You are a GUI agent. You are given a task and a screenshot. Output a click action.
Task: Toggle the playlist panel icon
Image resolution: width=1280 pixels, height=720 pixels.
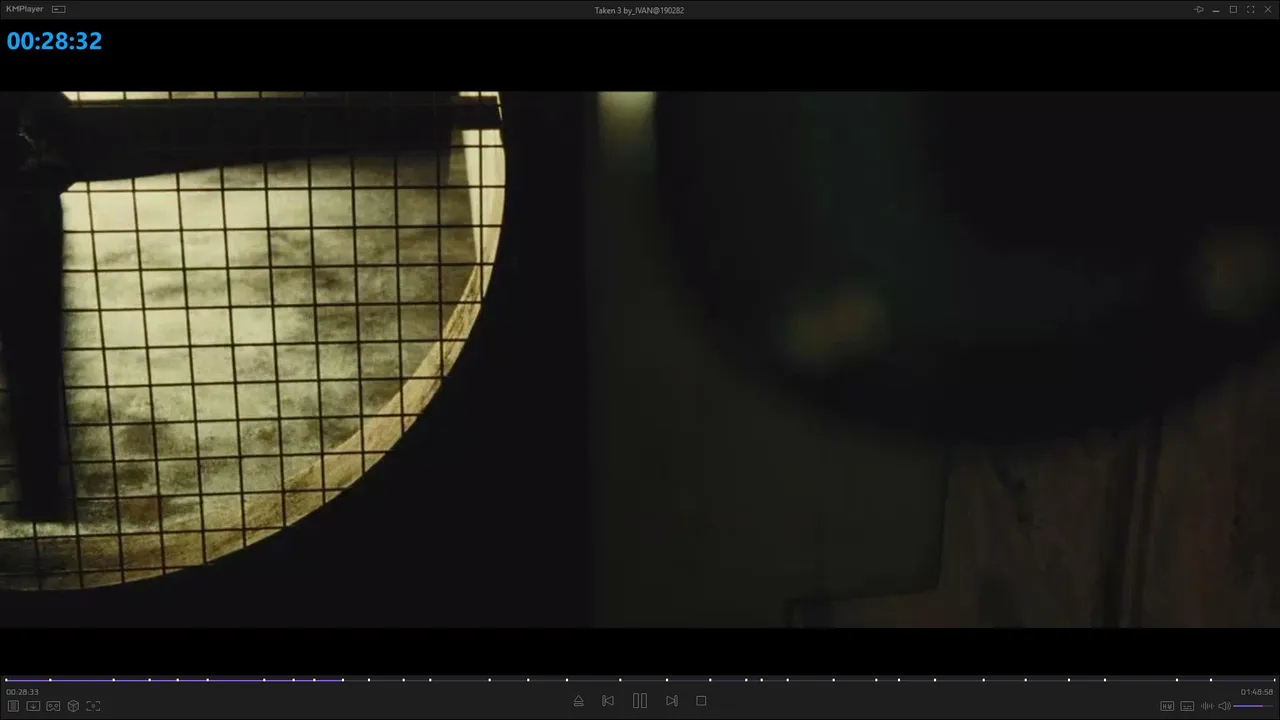(x=13, y=706)
